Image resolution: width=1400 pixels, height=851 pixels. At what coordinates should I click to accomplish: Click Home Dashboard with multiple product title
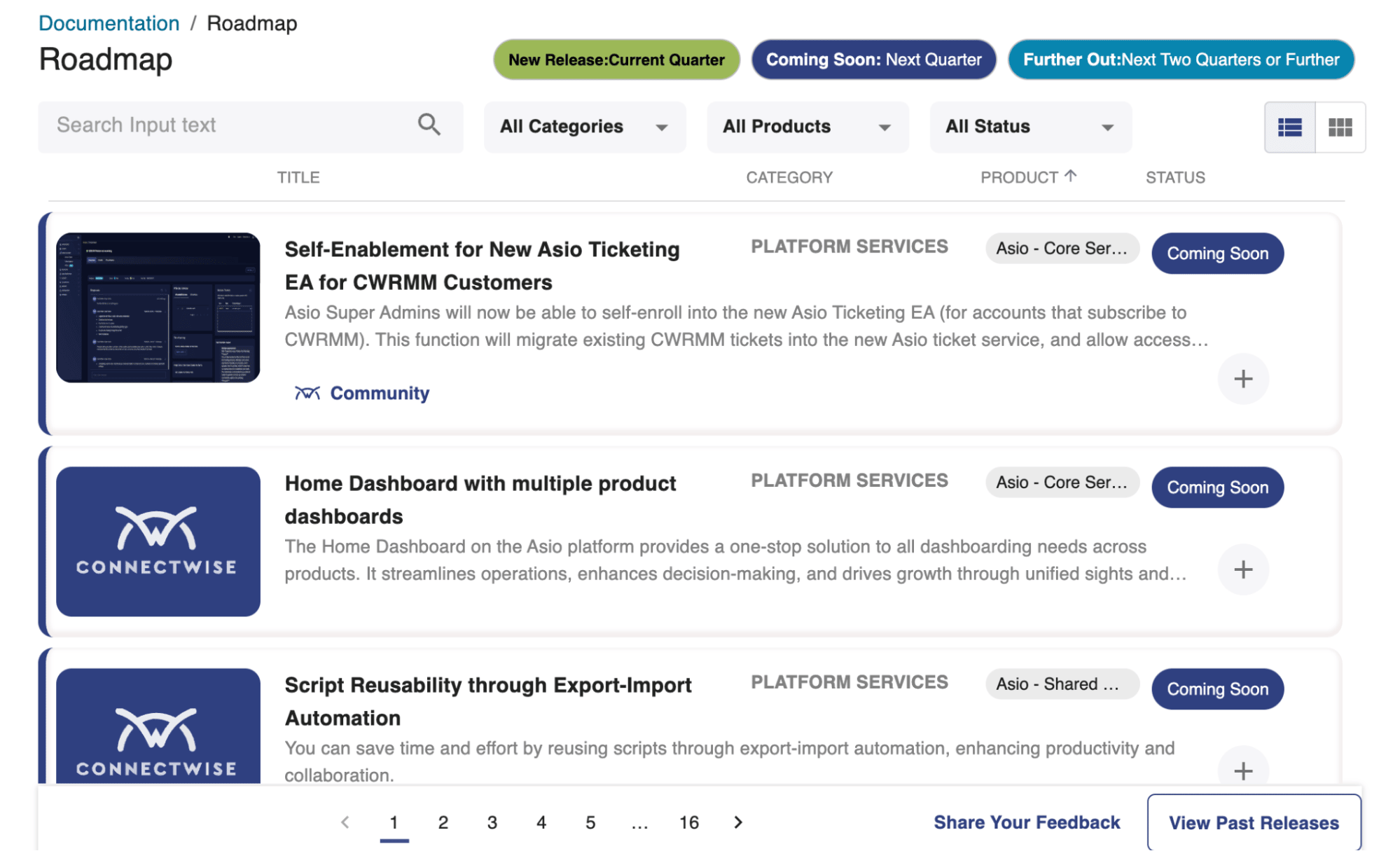(480, 499)
